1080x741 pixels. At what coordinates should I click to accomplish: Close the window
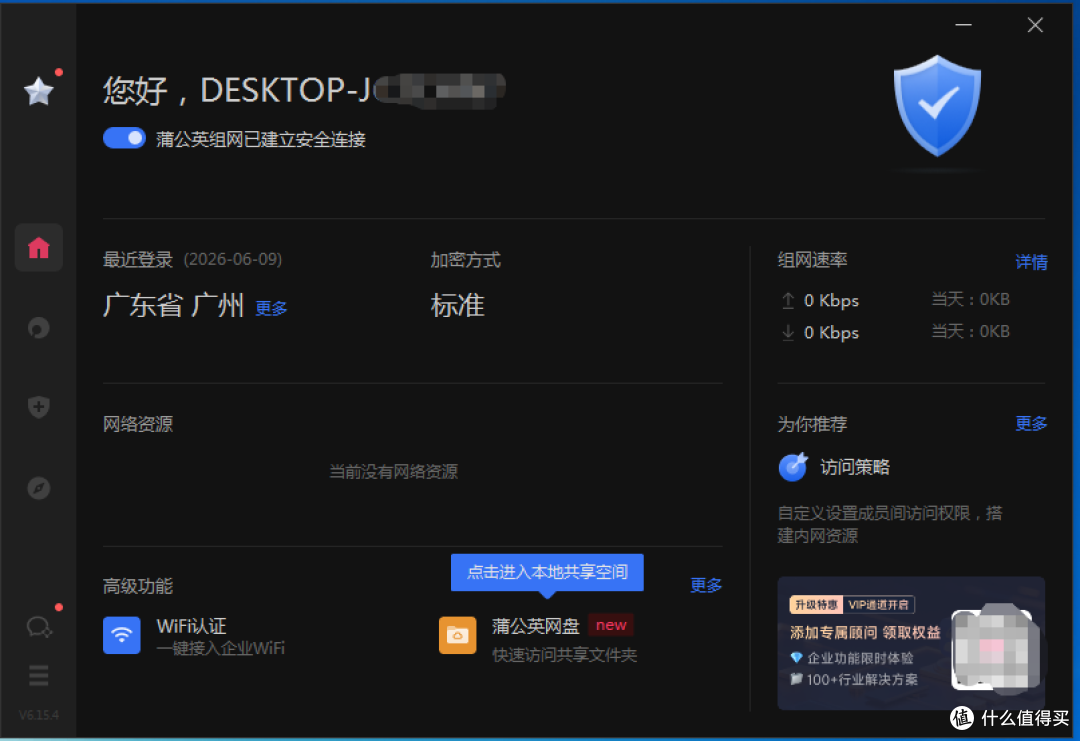click(1035, 25)
